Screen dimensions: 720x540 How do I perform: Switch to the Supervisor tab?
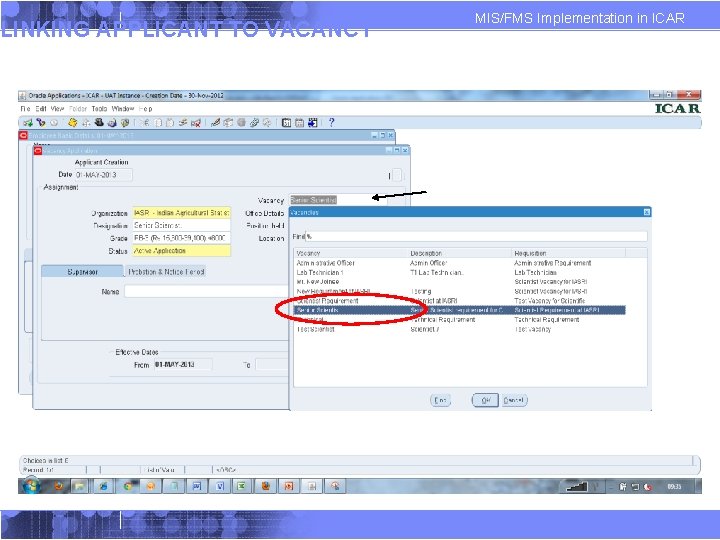pos(82,271)
